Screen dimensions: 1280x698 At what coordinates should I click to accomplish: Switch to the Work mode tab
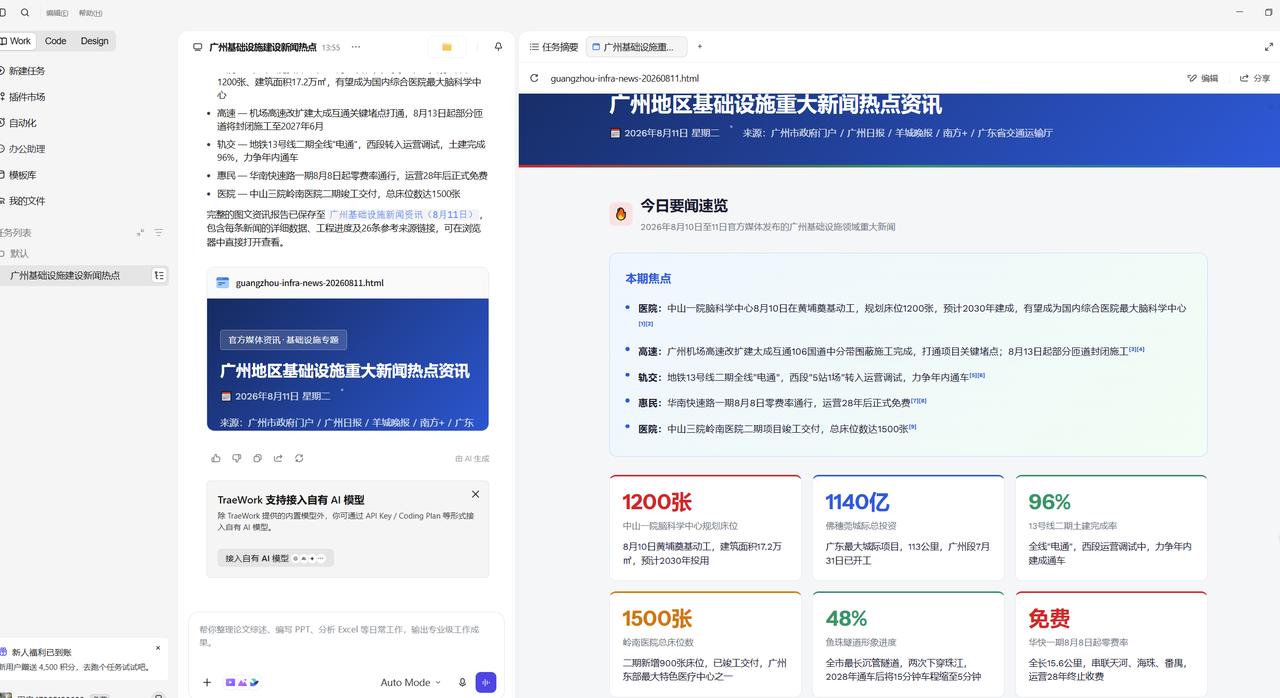pos(17,41)
